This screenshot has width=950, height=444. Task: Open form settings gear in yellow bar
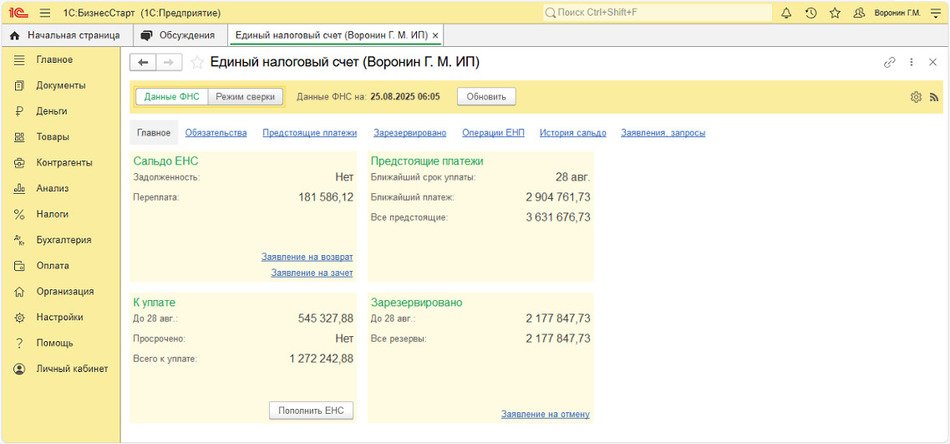[915, 97]
